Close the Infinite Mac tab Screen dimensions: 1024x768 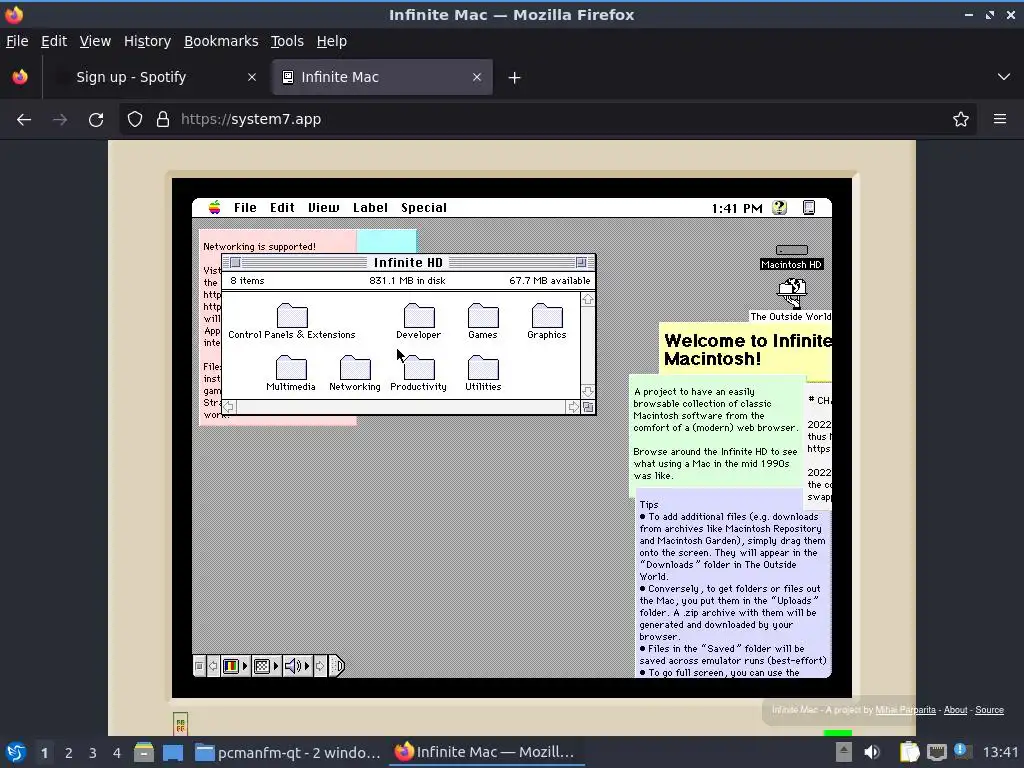click(x=477, y=77)
